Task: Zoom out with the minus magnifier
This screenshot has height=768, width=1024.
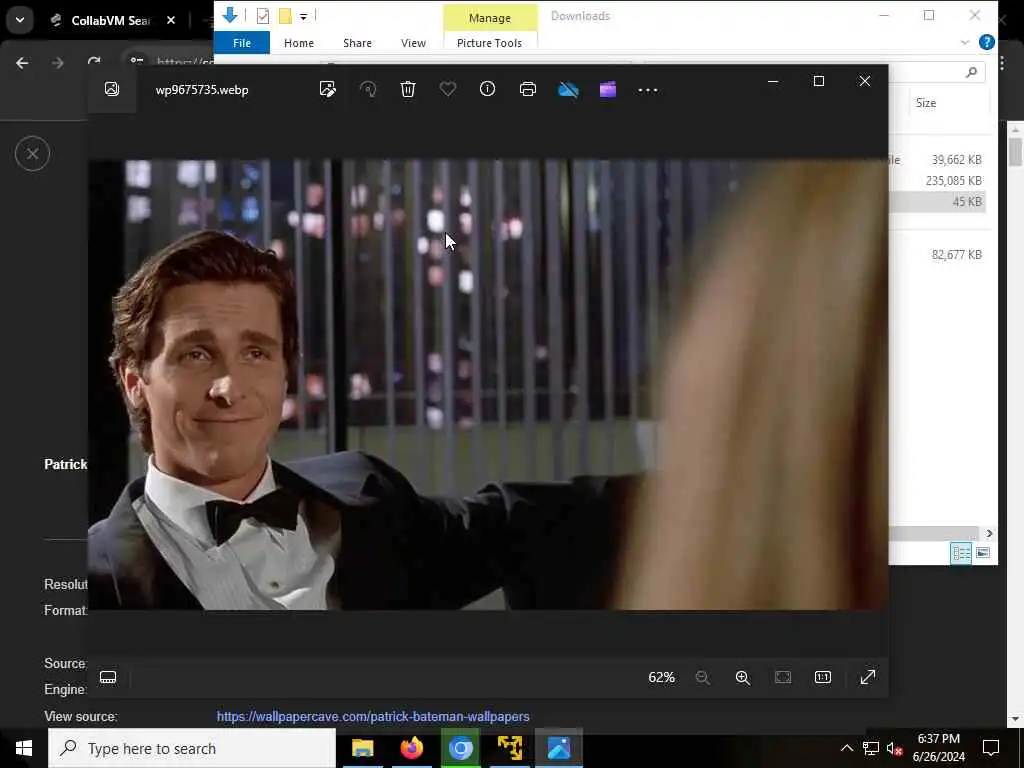Action: [x=703, y=677]
